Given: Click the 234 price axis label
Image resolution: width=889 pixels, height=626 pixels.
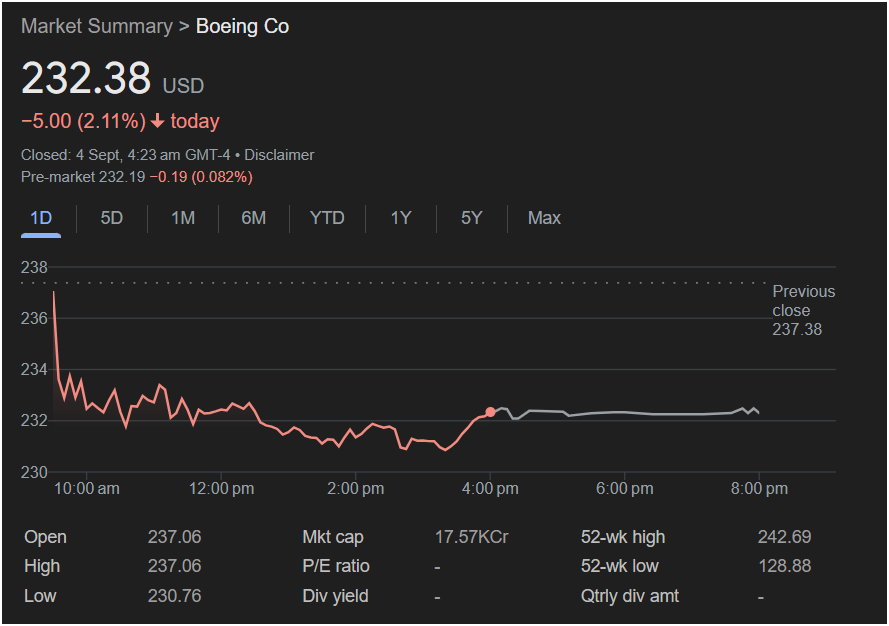Looking at the screenshot, I should (x=34, y=370).
